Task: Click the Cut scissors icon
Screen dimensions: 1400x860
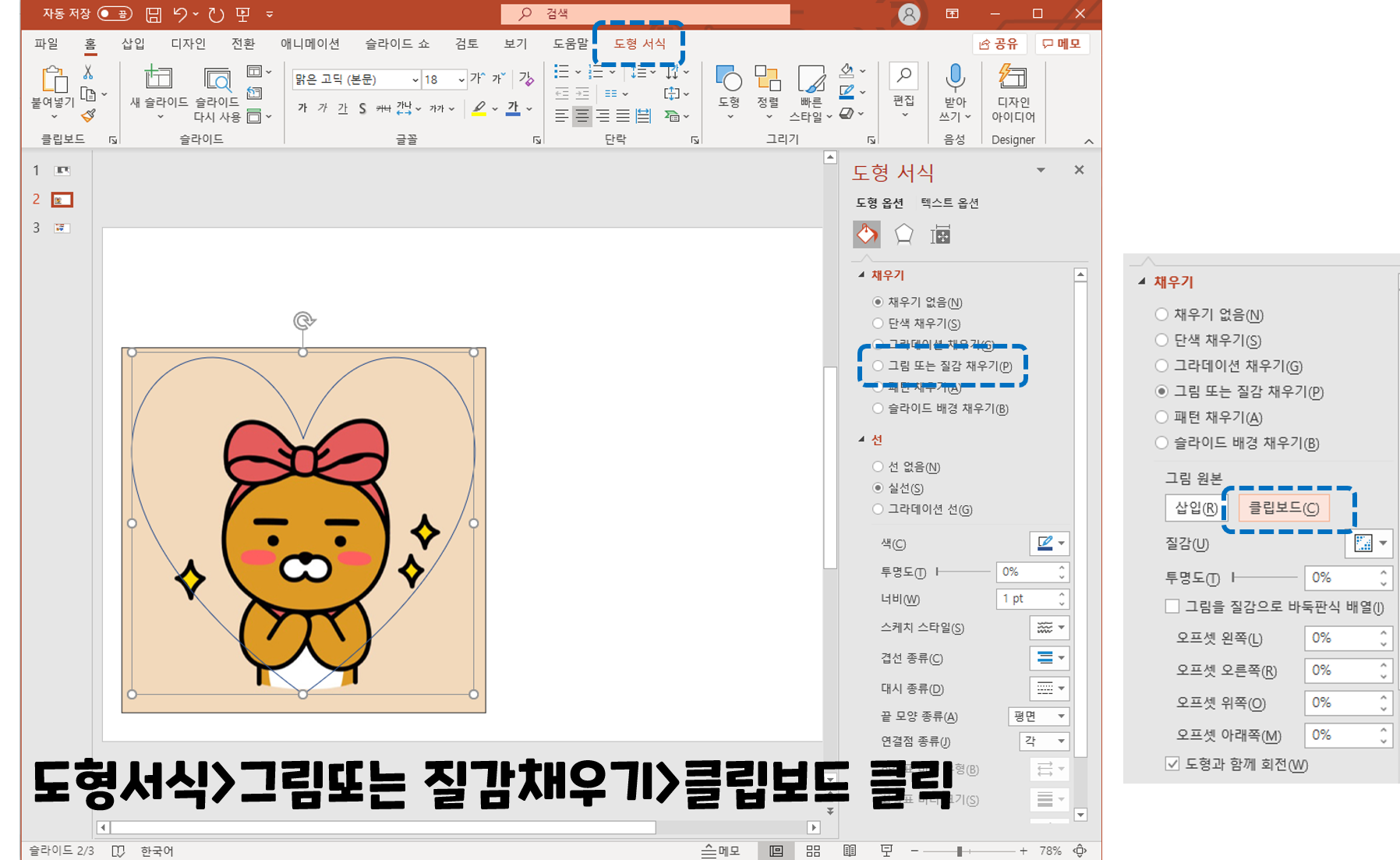Action: 88,72
